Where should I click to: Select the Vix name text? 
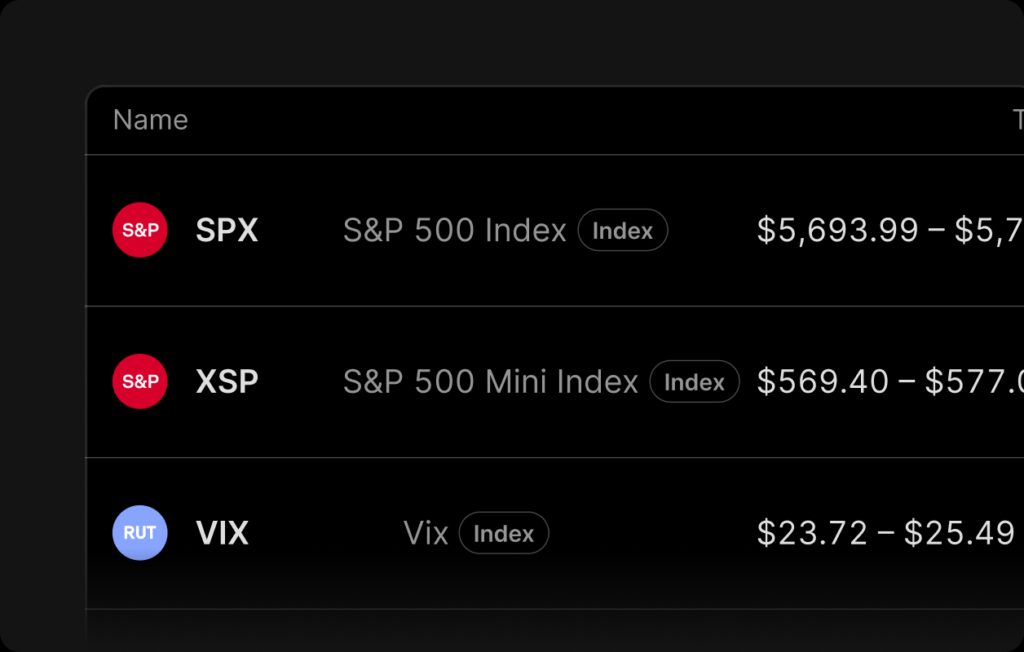click(425, 533)
